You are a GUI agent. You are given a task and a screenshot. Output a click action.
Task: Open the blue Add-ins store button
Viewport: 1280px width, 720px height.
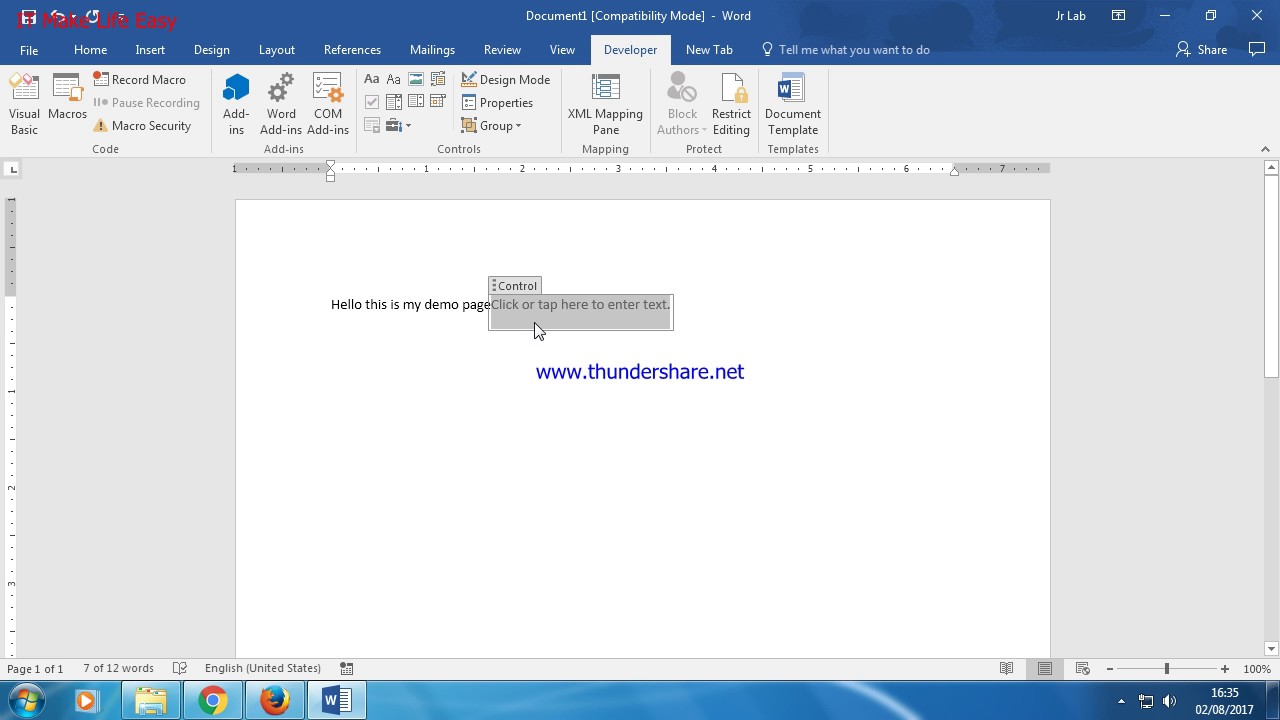tap(236, 104)
